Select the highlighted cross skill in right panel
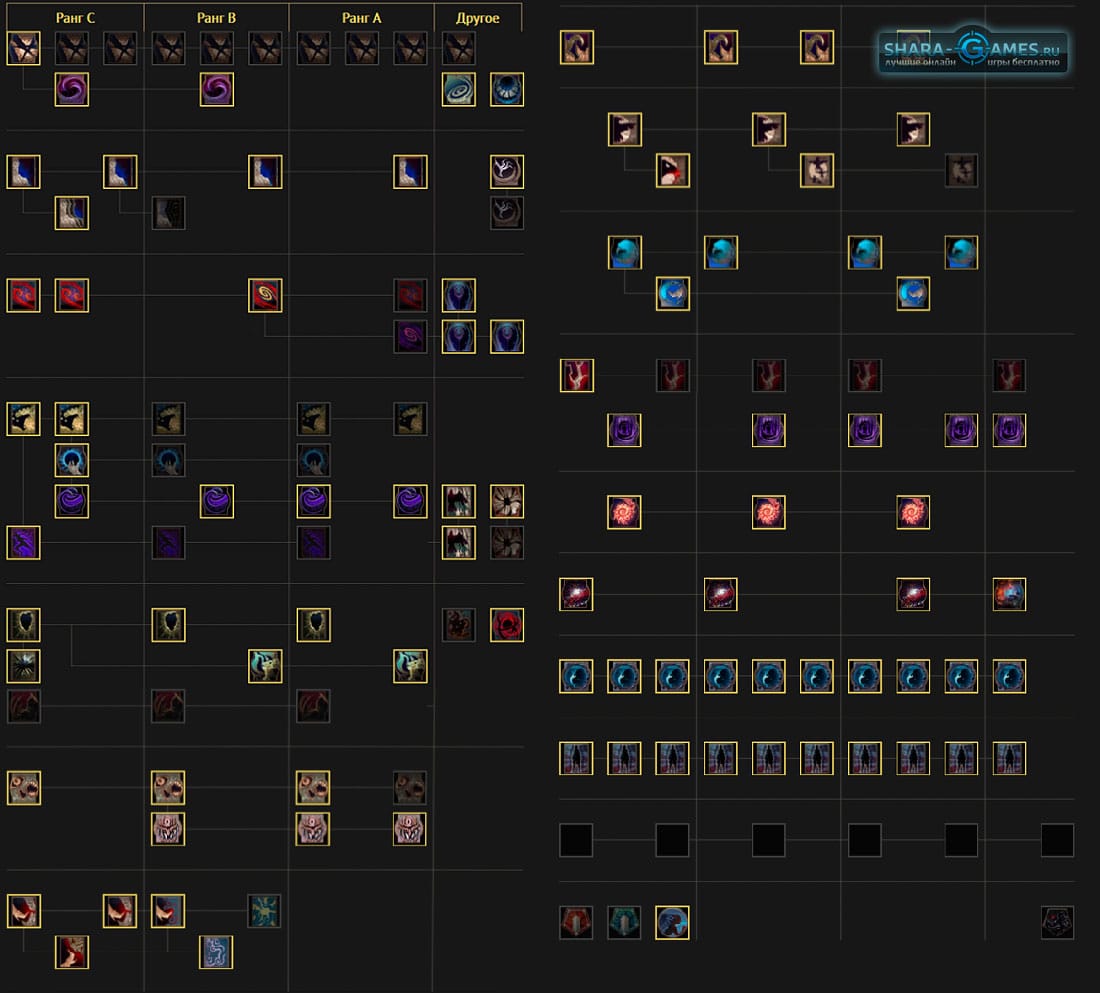1100x993 pixels. click(x=817, y=171)
